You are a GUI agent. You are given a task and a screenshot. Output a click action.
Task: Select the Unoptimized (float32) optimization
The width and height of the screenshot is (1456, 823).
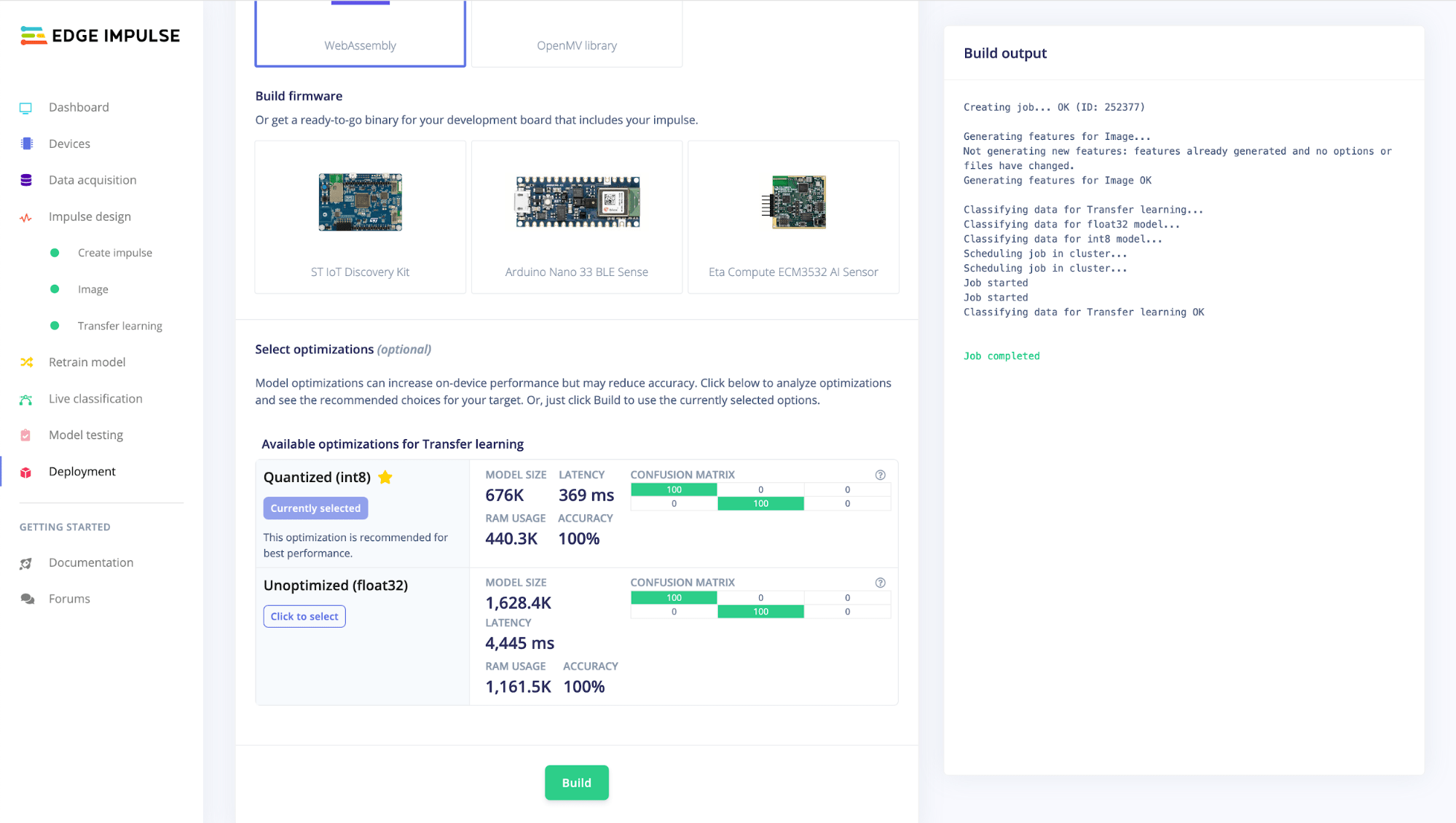[304, 616]
